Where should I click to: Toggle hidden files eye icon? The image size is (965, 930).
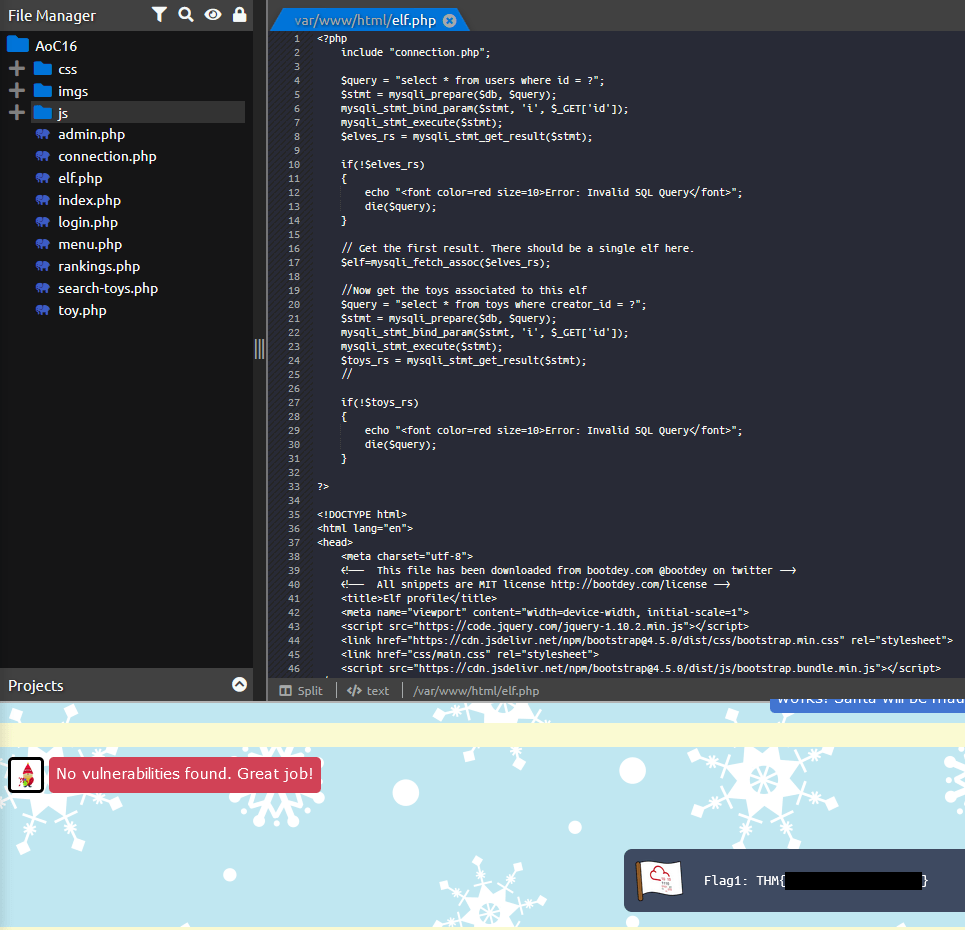213,15
